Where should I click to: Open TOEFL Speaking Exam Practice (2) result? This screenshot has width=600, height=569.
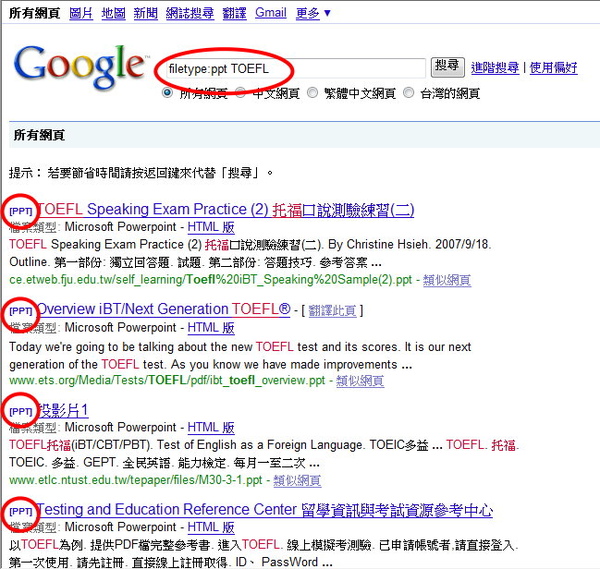click(226, 210)
